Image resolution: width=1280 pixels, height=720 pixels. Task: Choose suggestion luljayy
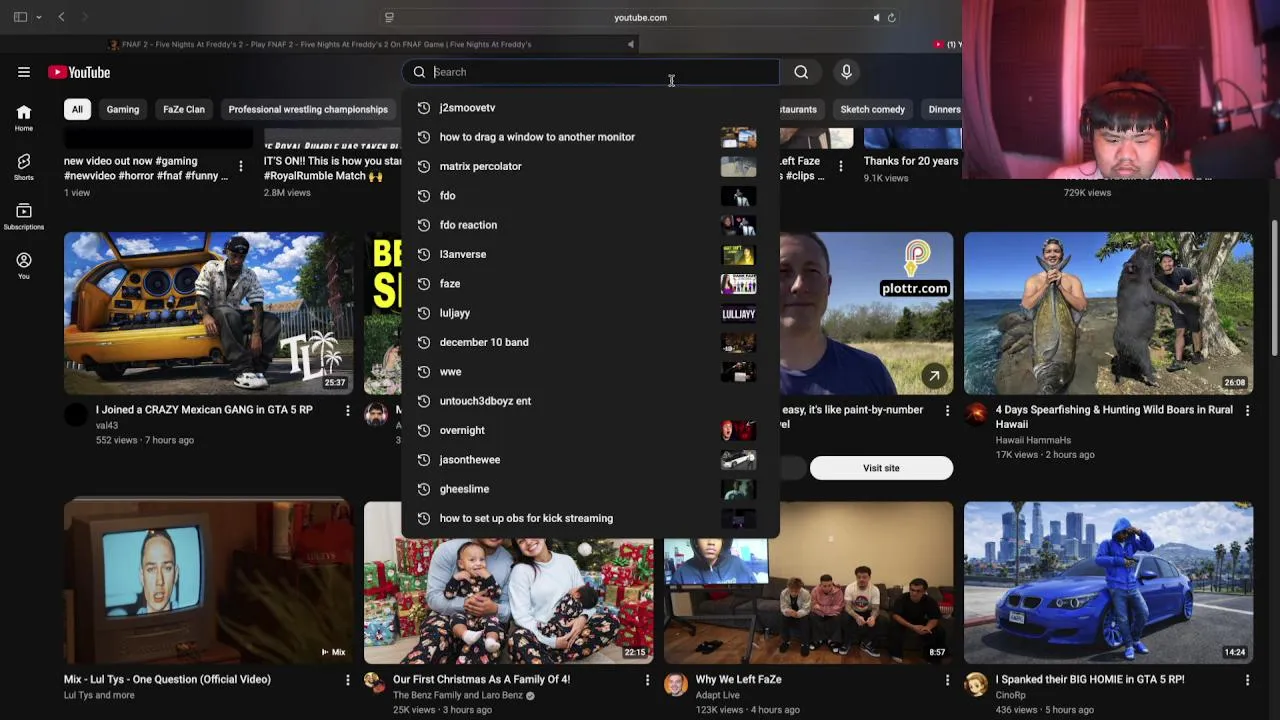590,313
